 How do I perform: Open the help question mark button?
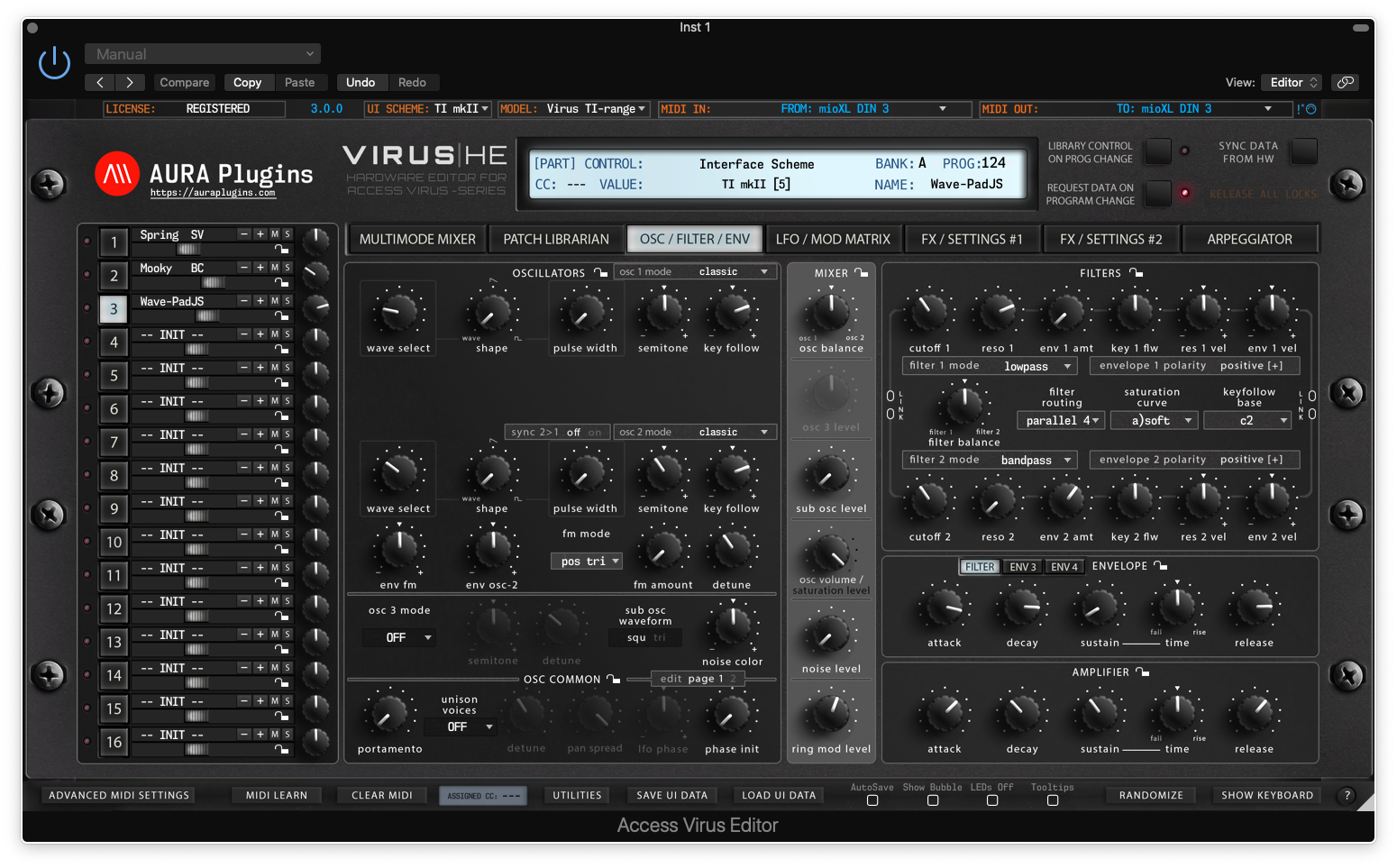(x=1347, y=795)
